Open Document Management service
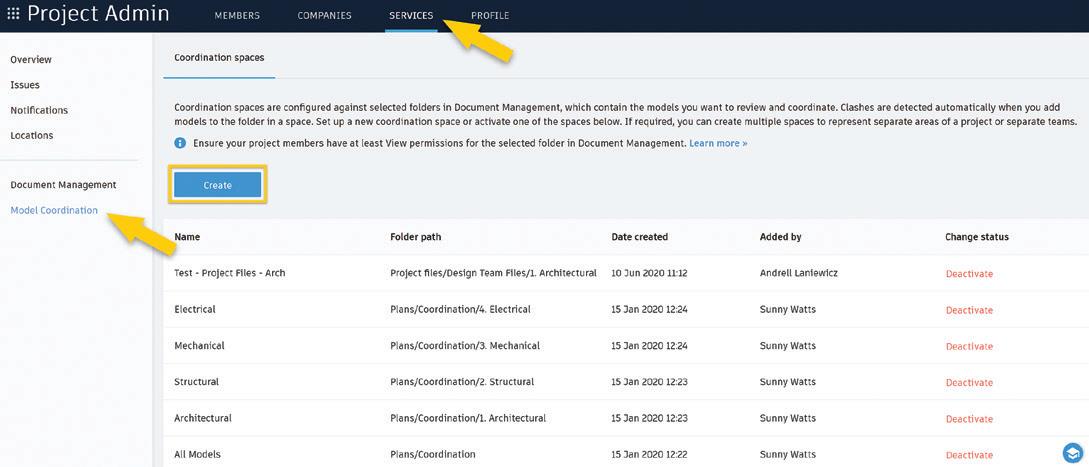The height and width of the screenshot is (467, 1089). click(63, 185)
